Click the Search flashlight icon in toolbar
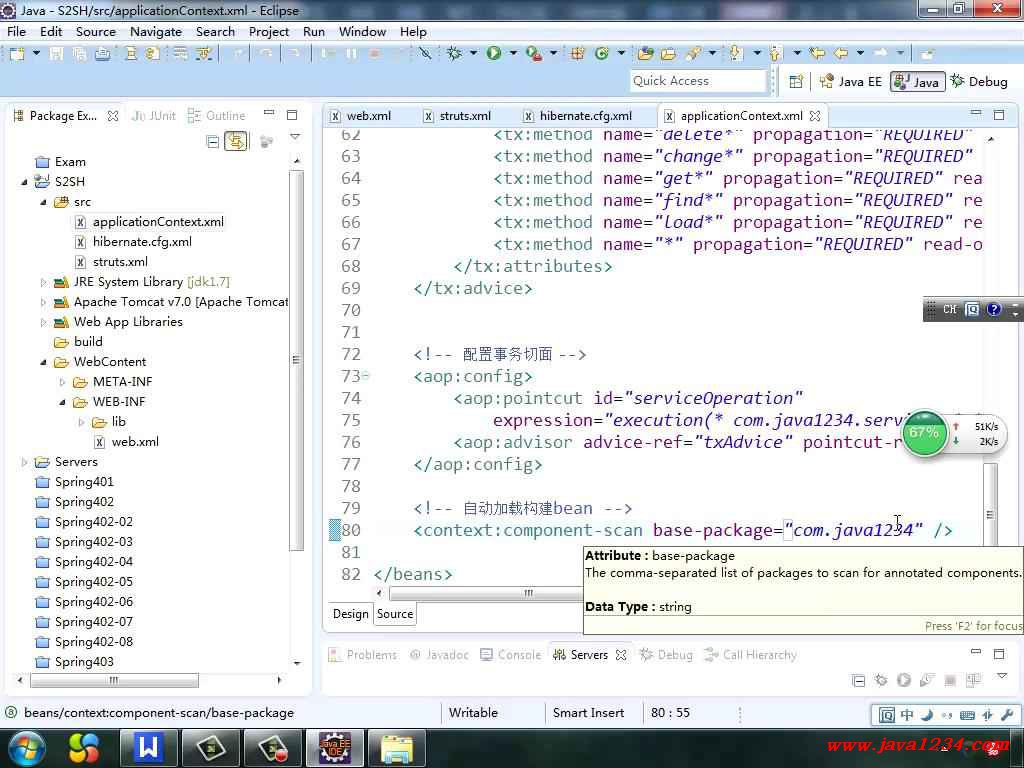 point(693,54)
